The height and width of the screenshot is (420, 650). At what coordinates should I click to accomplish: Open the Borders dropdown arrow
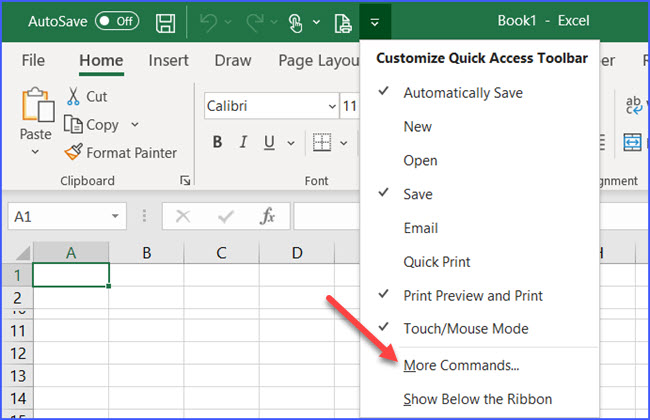click(x=344, y=143)
